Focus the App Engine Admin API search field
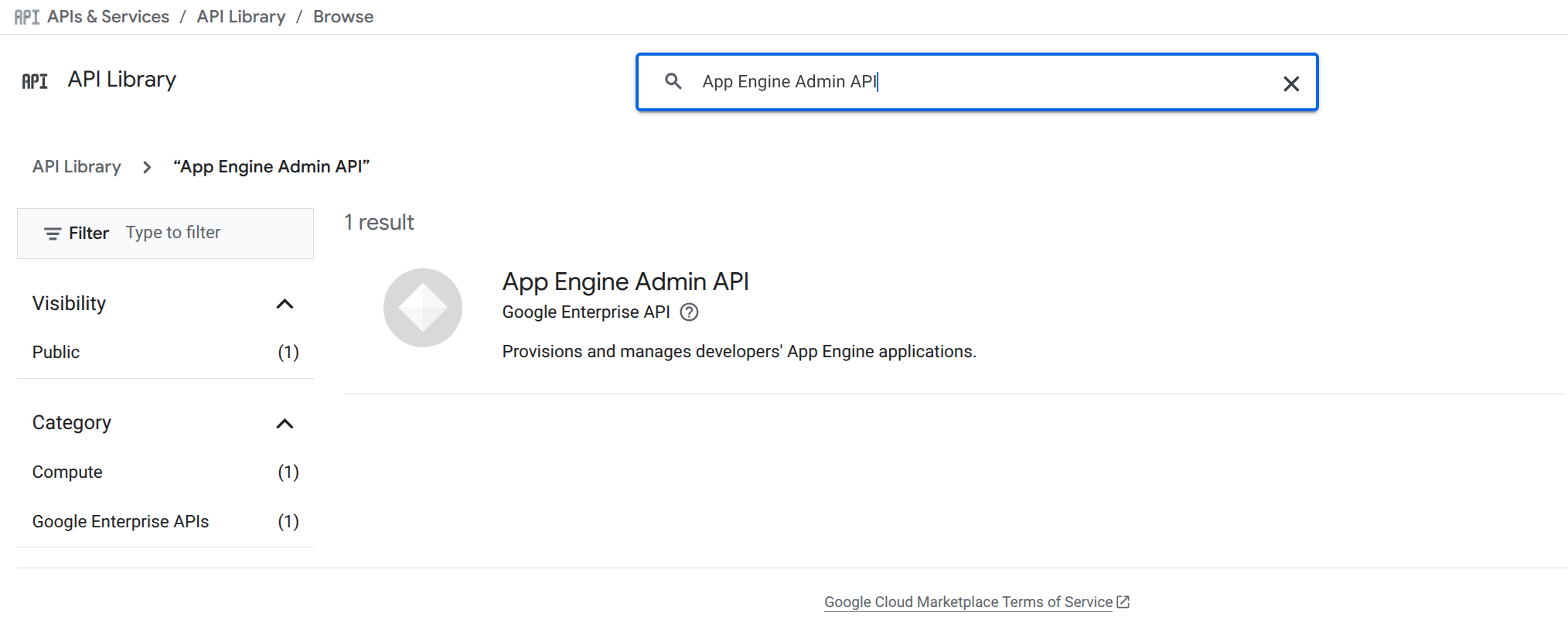Screen dimensions: 1568x641 pyautogui.click(x=977, y=82)
